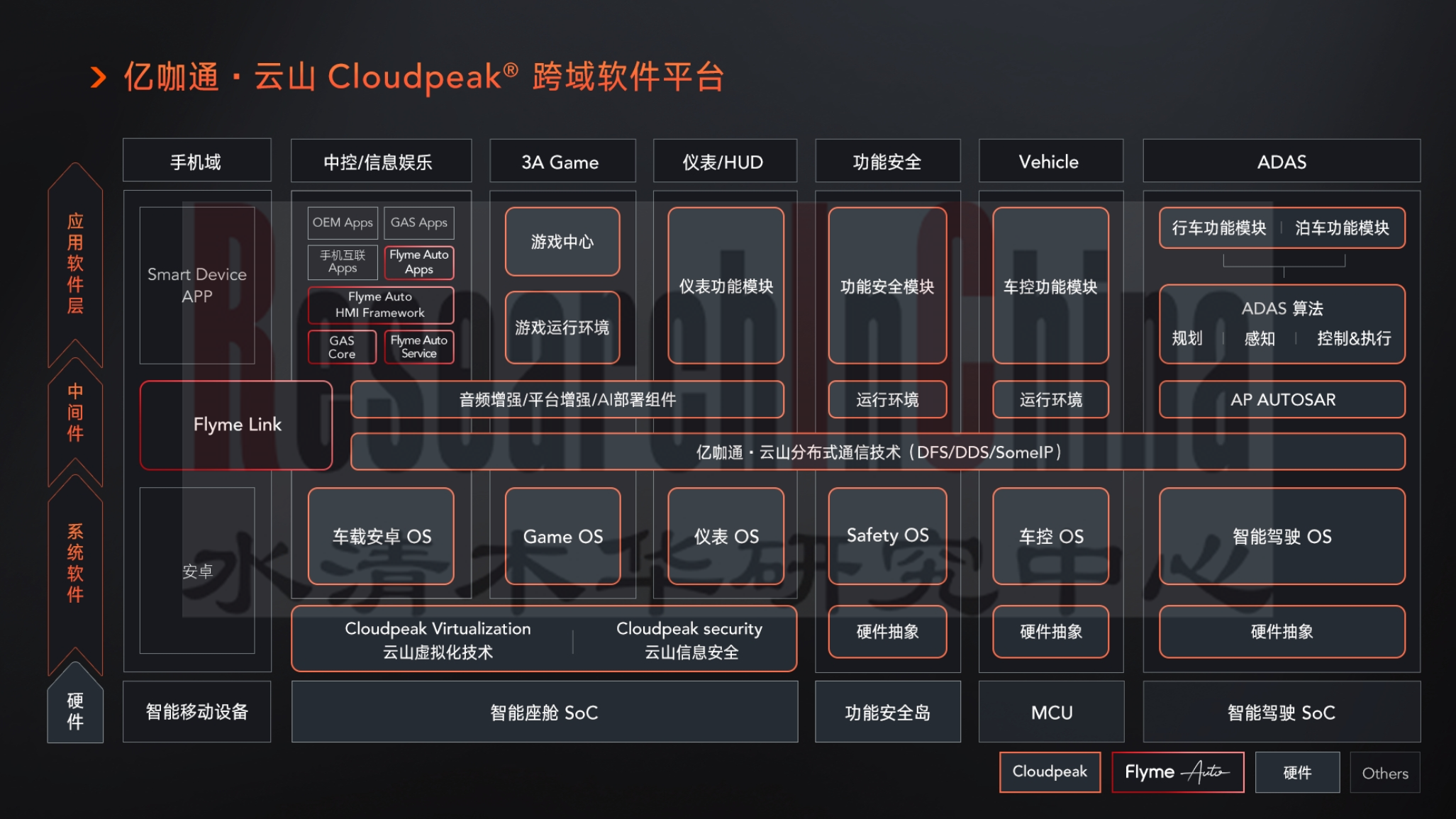Click 硬件抽象 under Safety OS
Viewport: 1456px width, 819px height.
tap(887, 631)
